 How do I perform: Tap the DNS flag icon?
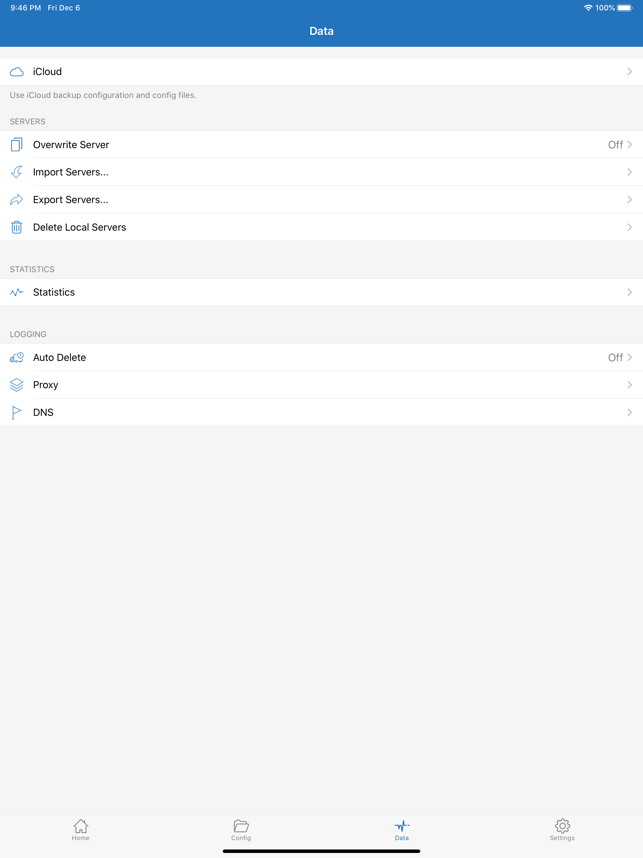(x=16, y=413)
